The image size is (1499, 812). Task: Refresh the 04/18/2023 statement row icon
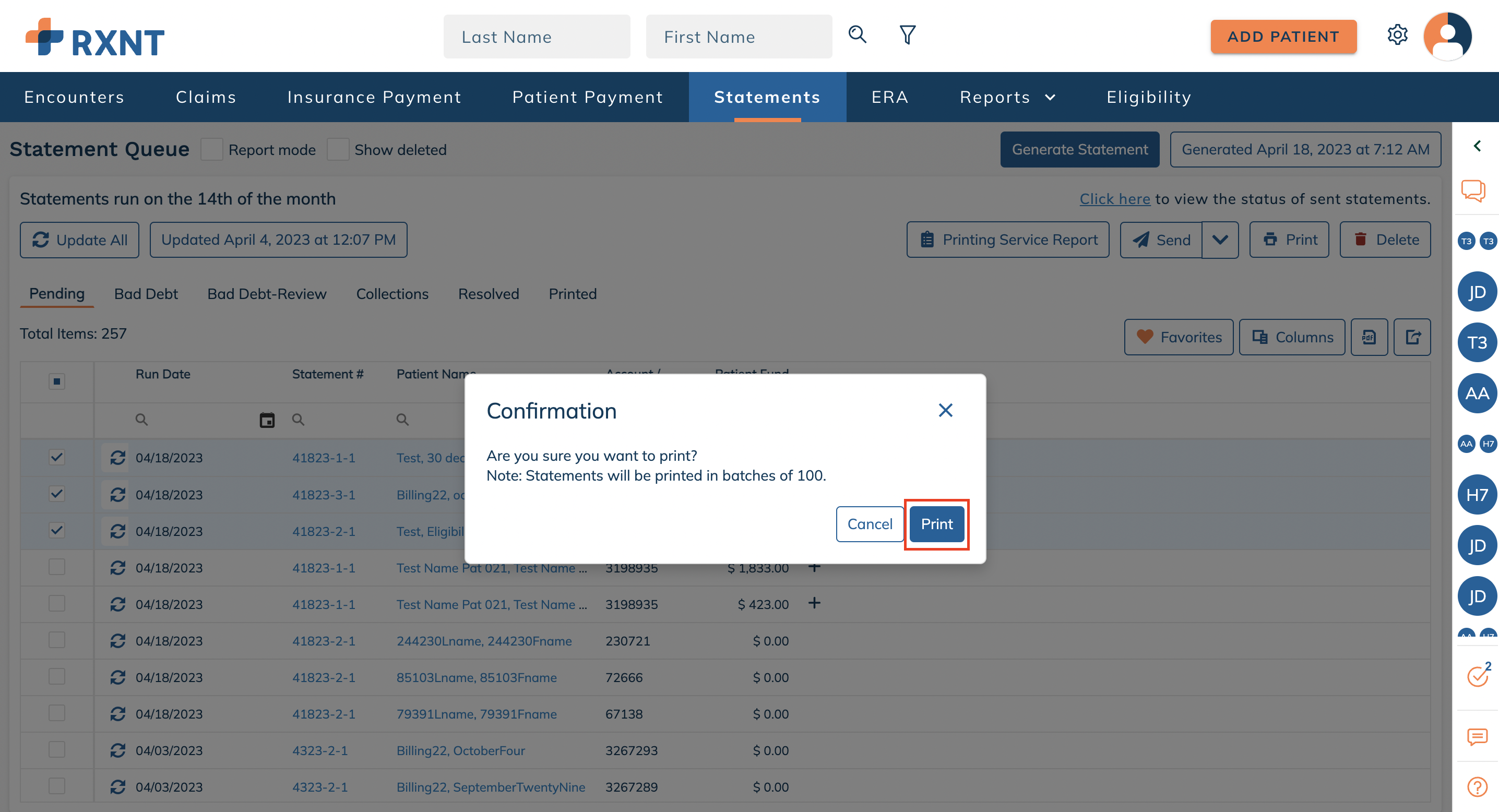(117, 458)
